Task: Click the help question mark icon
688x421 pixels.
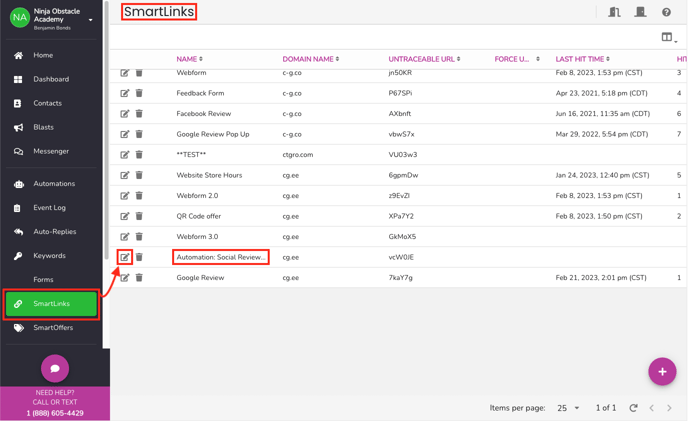Action: 666,12
